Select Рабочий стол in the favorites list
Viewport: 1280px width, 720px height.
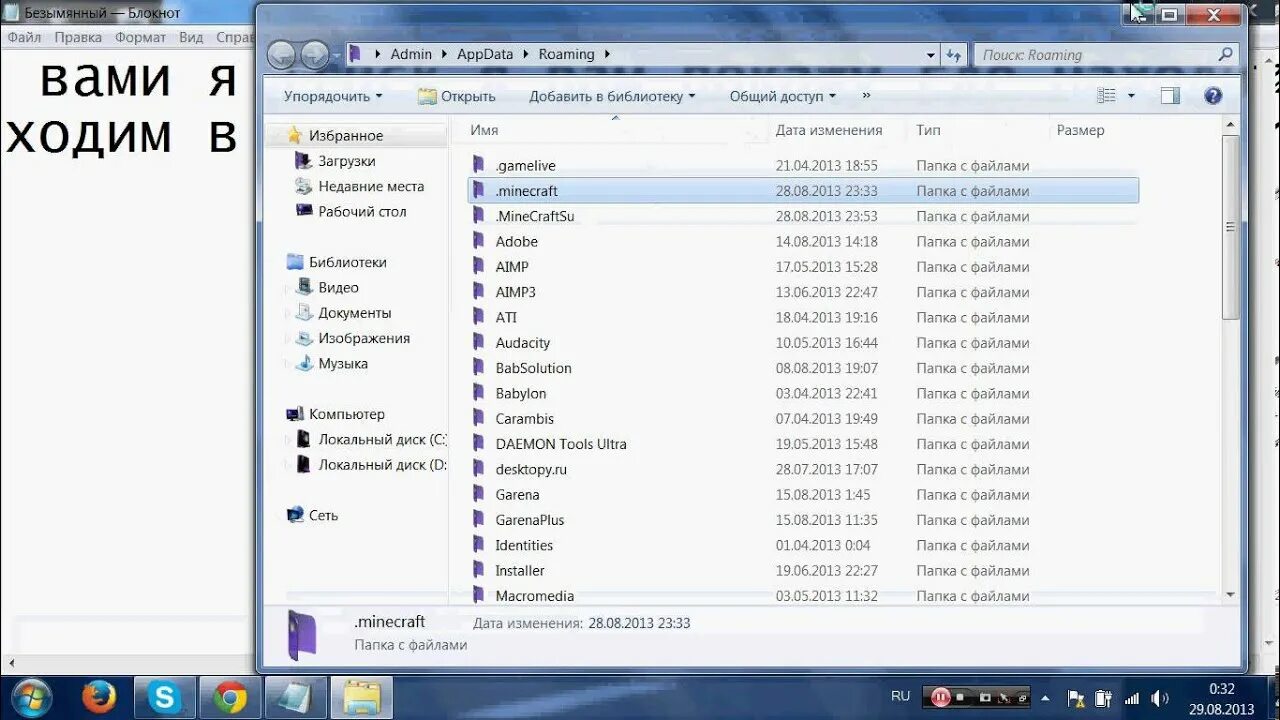[362, 211]
